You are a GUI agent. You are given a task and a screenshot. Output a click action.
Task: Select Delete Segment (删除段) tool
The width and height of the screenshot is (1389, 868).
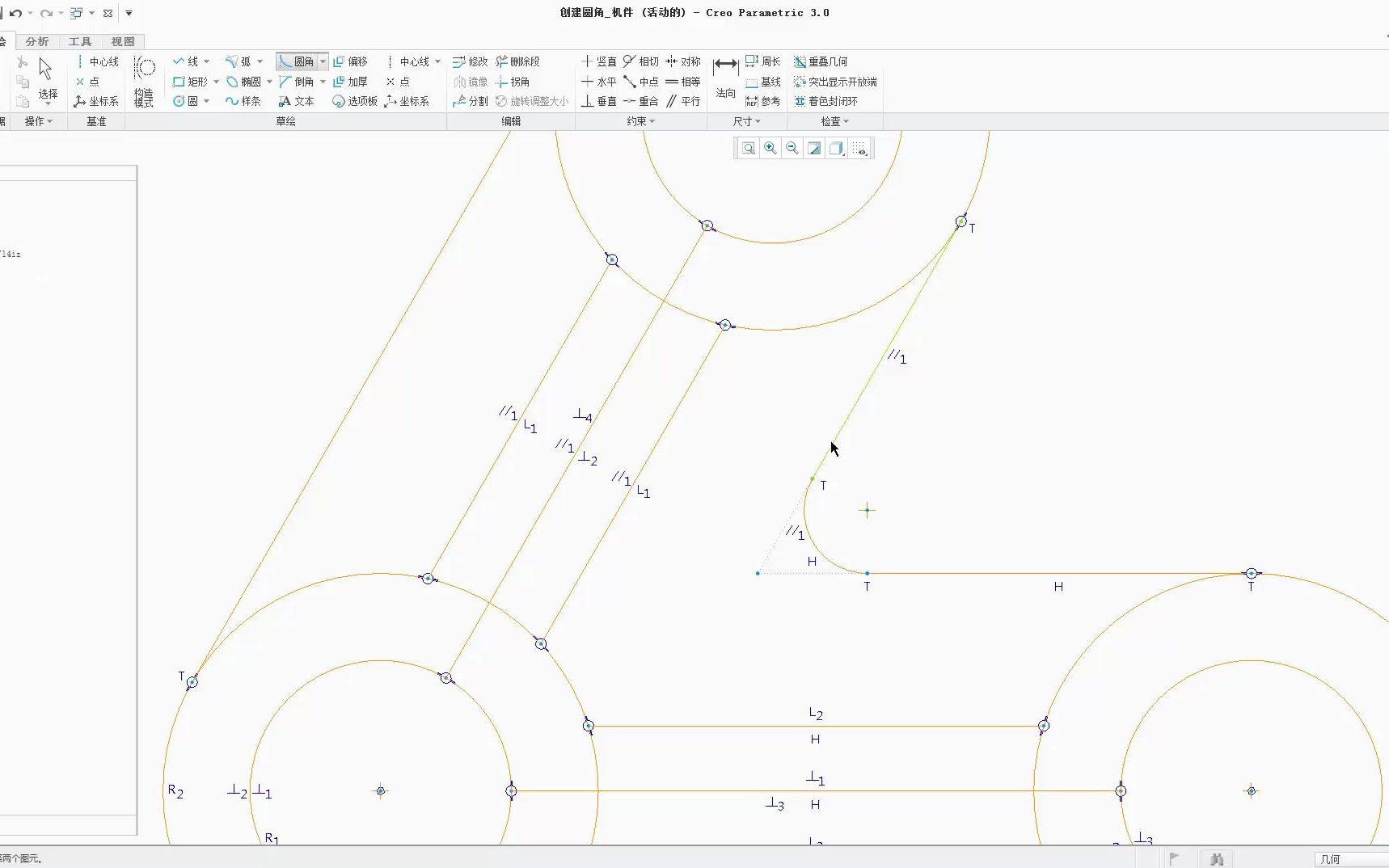coord(518,61)
